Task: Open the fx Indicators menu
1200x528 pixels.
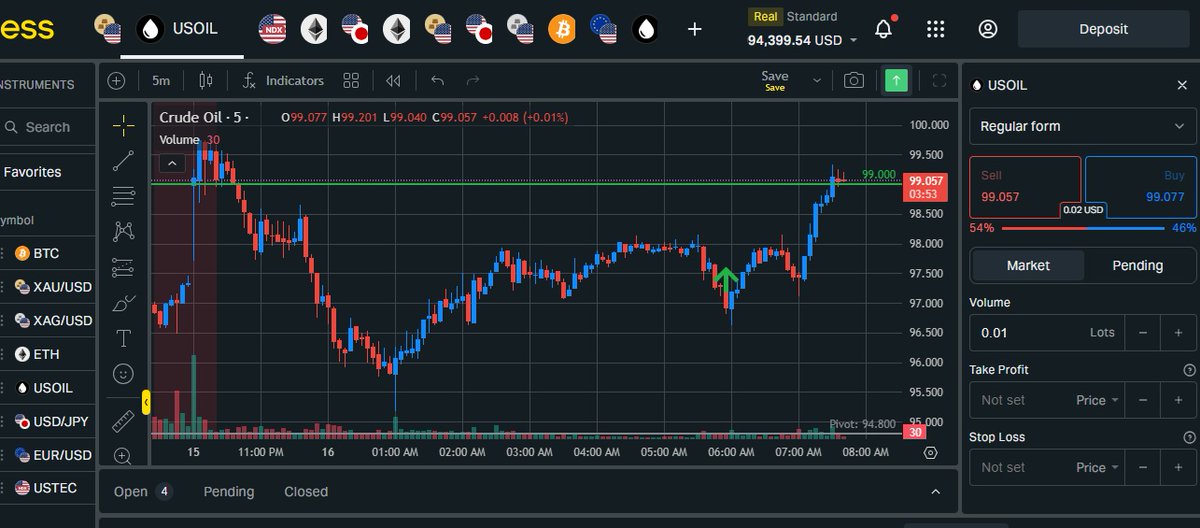Action: tap(283, 80)
